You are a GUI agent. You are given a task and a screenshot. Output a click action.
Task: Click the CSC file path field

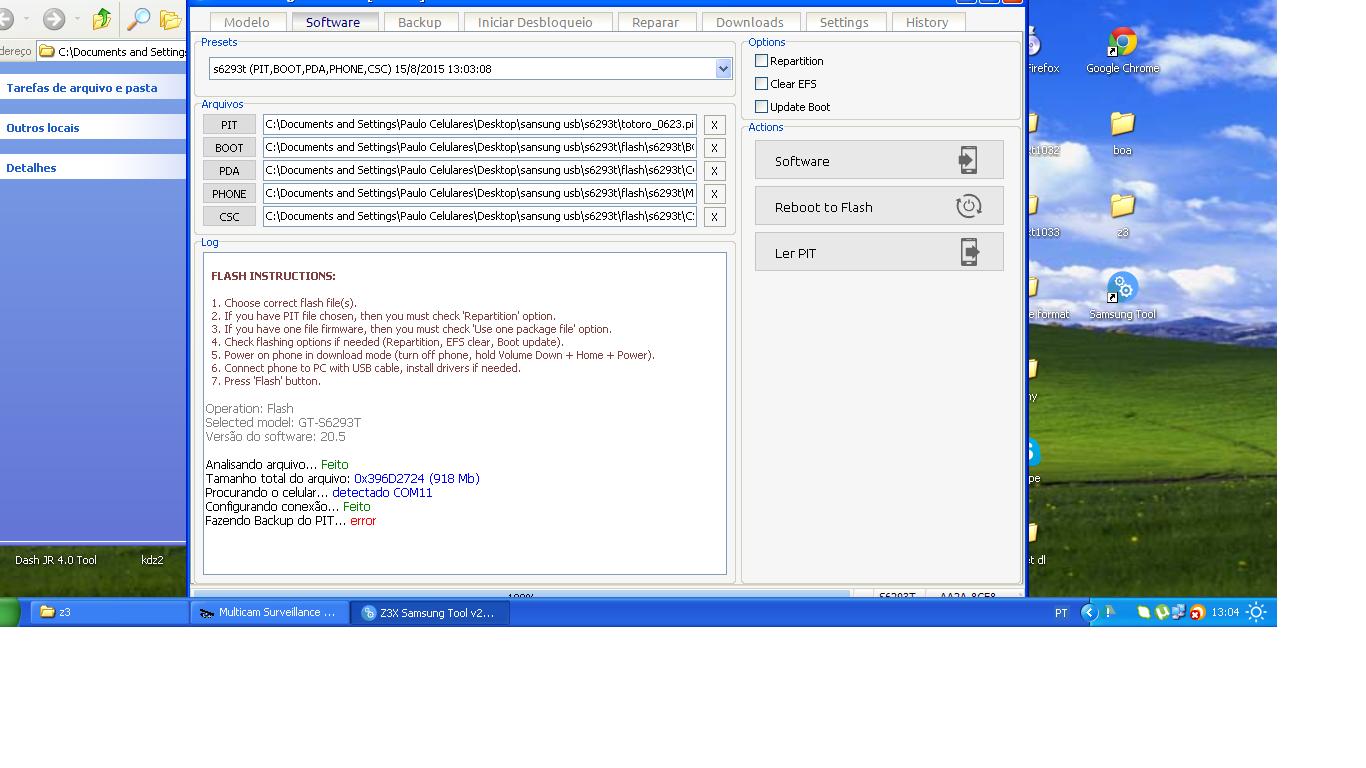point(480,216)
